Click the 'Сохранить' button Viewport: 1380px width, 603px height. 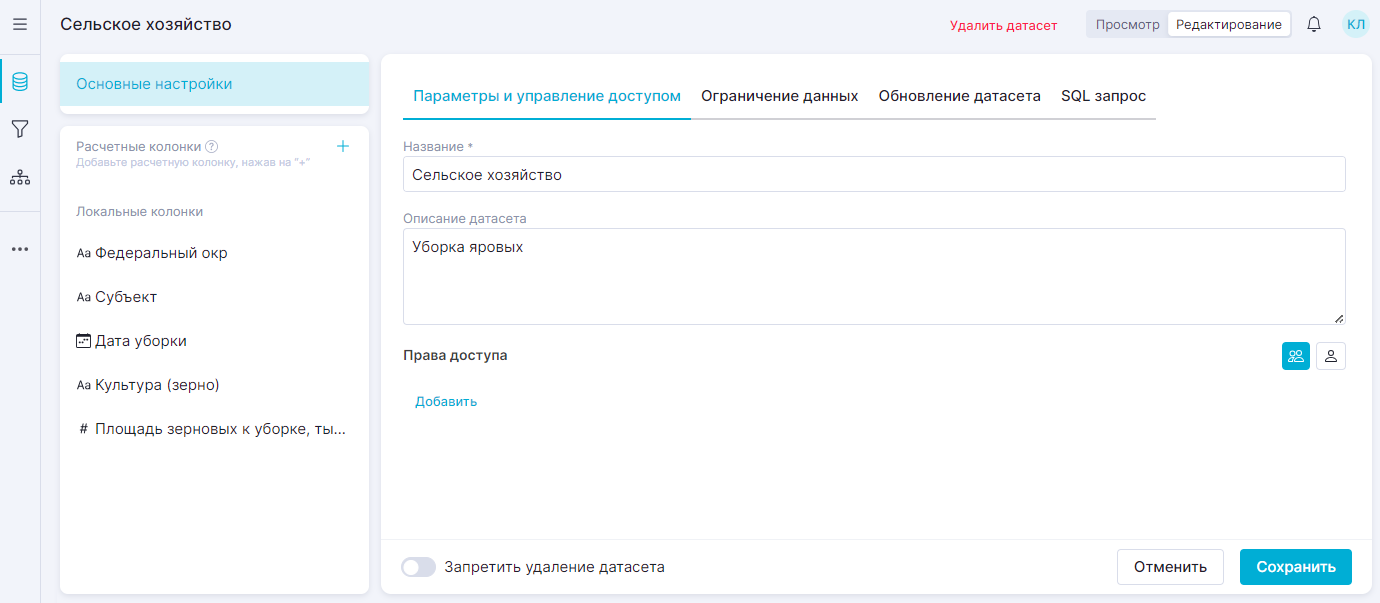1295,567
